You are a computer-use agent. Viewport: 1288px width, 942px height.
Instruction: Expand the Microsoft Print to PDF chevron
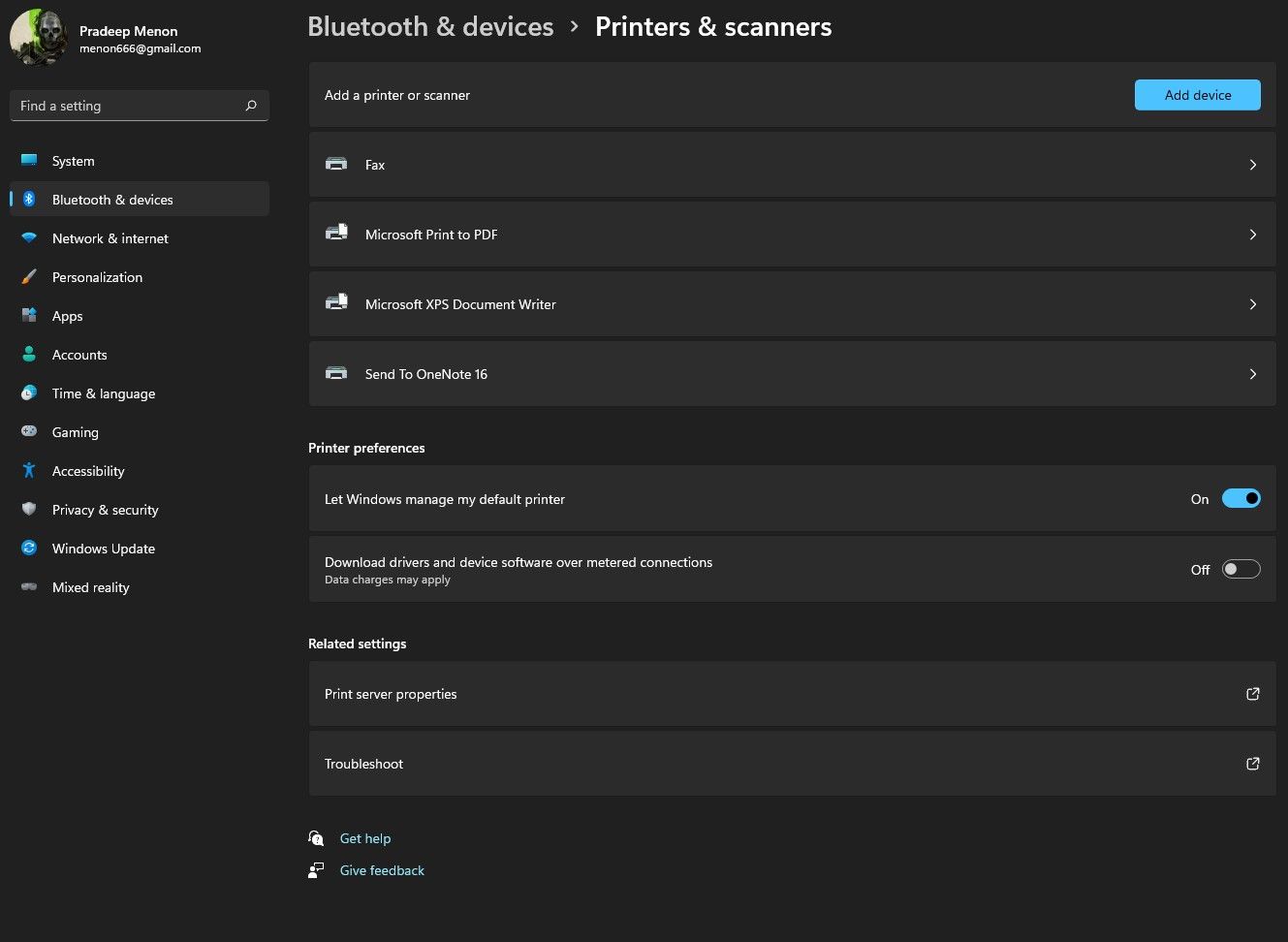pyautogui.click(x=1252, y=235)
